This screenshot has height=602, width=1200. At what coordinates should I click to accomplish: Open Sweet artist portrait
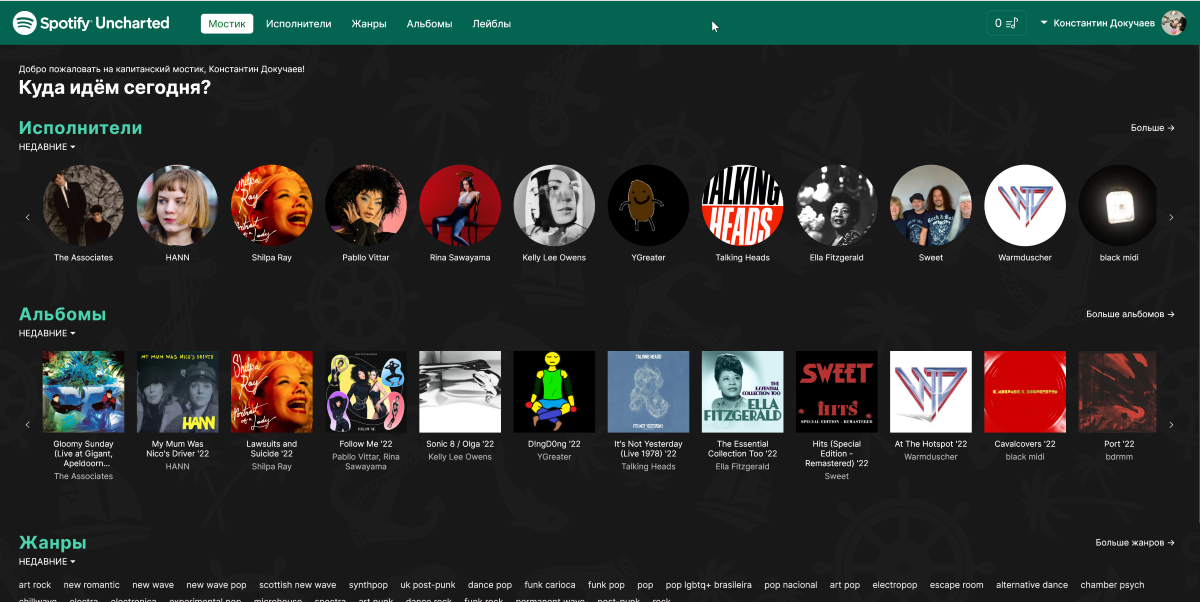(x=931, y=205)
